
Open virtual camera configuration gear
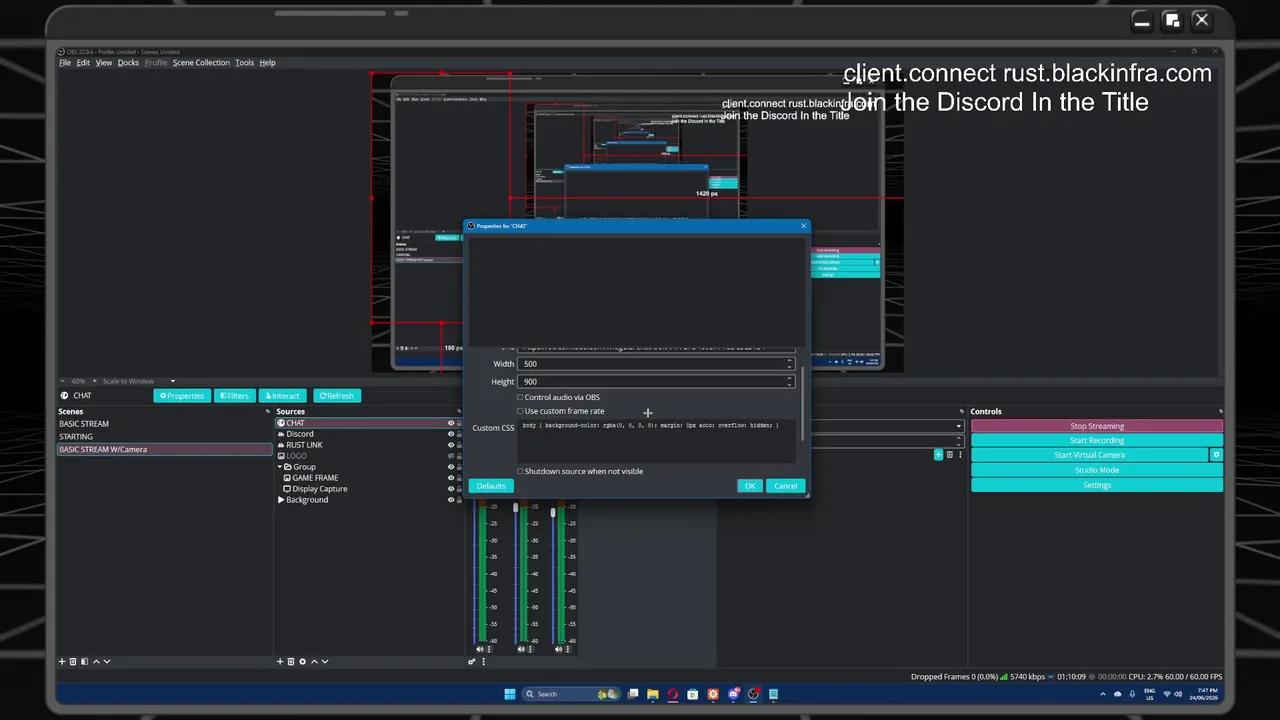tap(1216, 455)
